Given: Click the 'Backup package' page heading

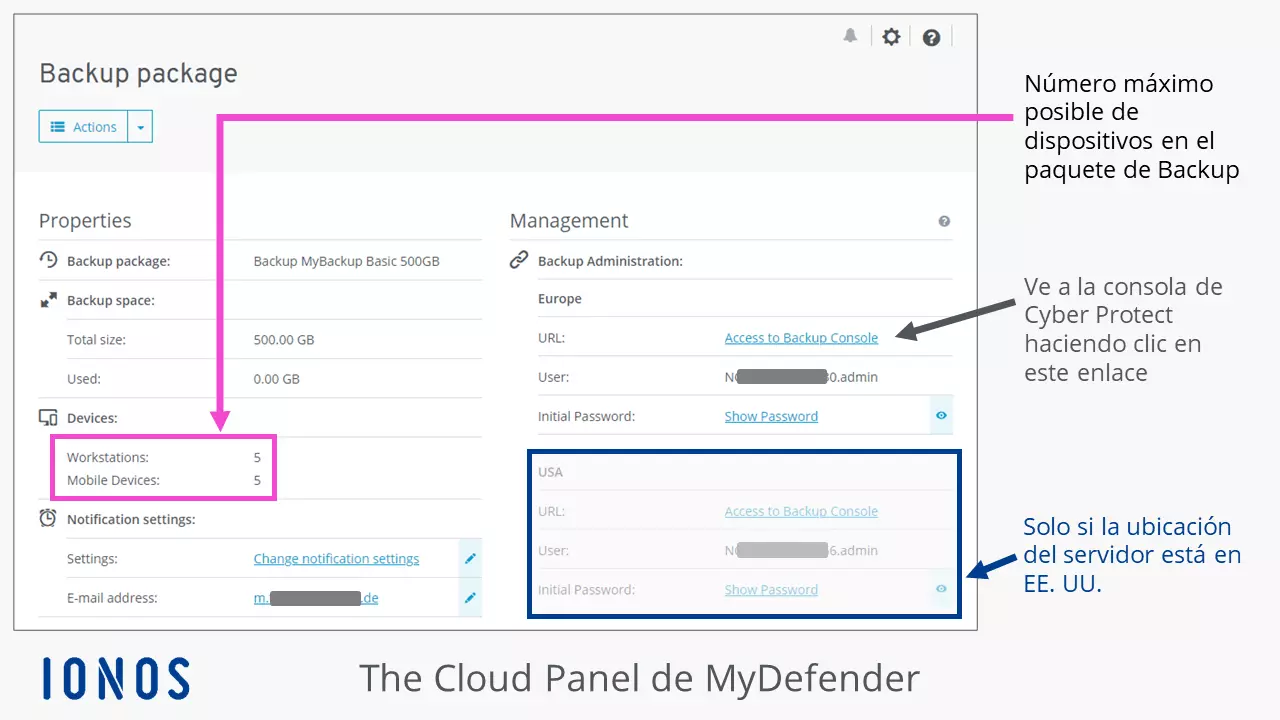Looking at the screenshot, I should point(138,73).
